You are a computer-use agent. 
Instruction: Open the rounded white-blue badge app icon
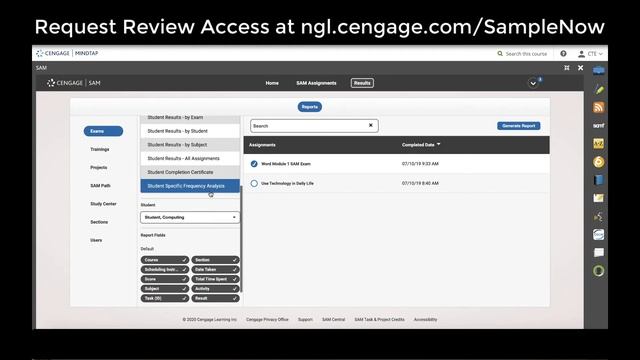coord(599,234)
